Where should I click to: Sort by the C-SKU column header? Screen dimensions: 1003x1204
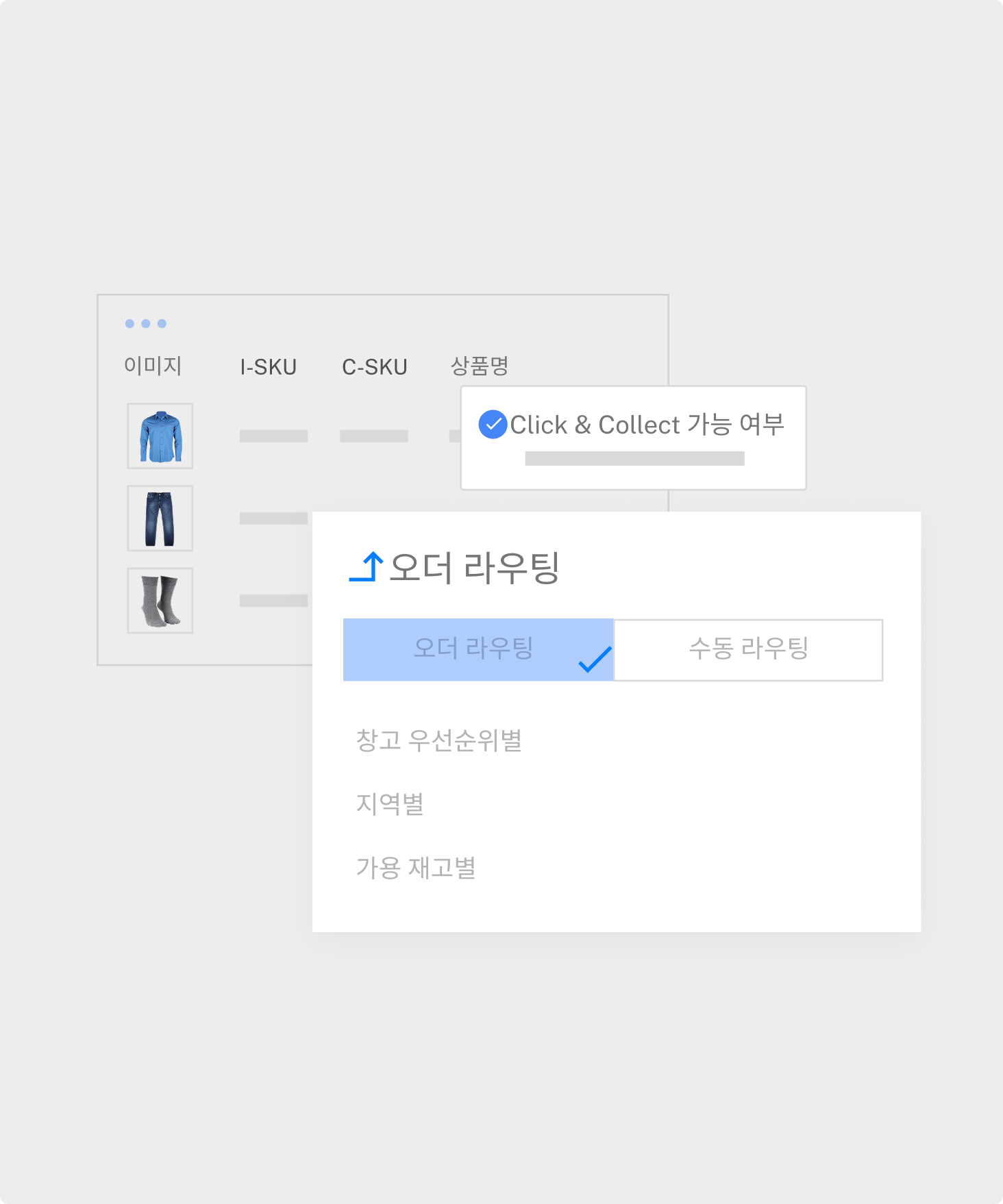pyautogui.click(x=374, y=367)
